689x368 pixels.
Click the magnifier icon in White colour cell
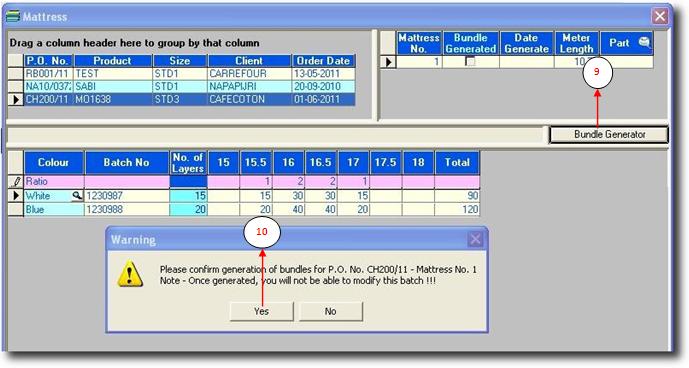pyautogui.click(x=77, y=196)
